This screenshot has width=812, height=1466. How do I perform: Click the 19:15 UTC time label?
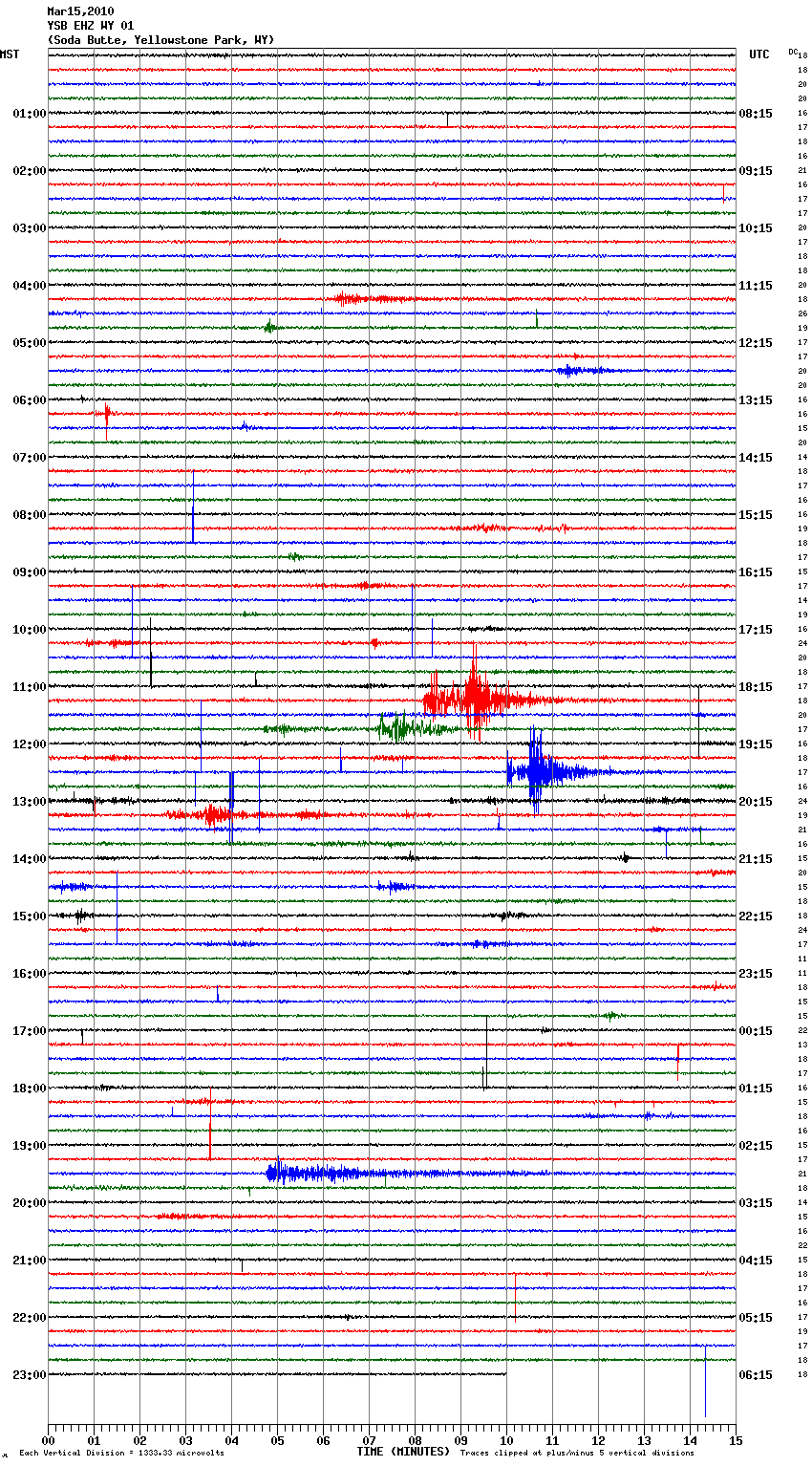[x=756, y=744]
